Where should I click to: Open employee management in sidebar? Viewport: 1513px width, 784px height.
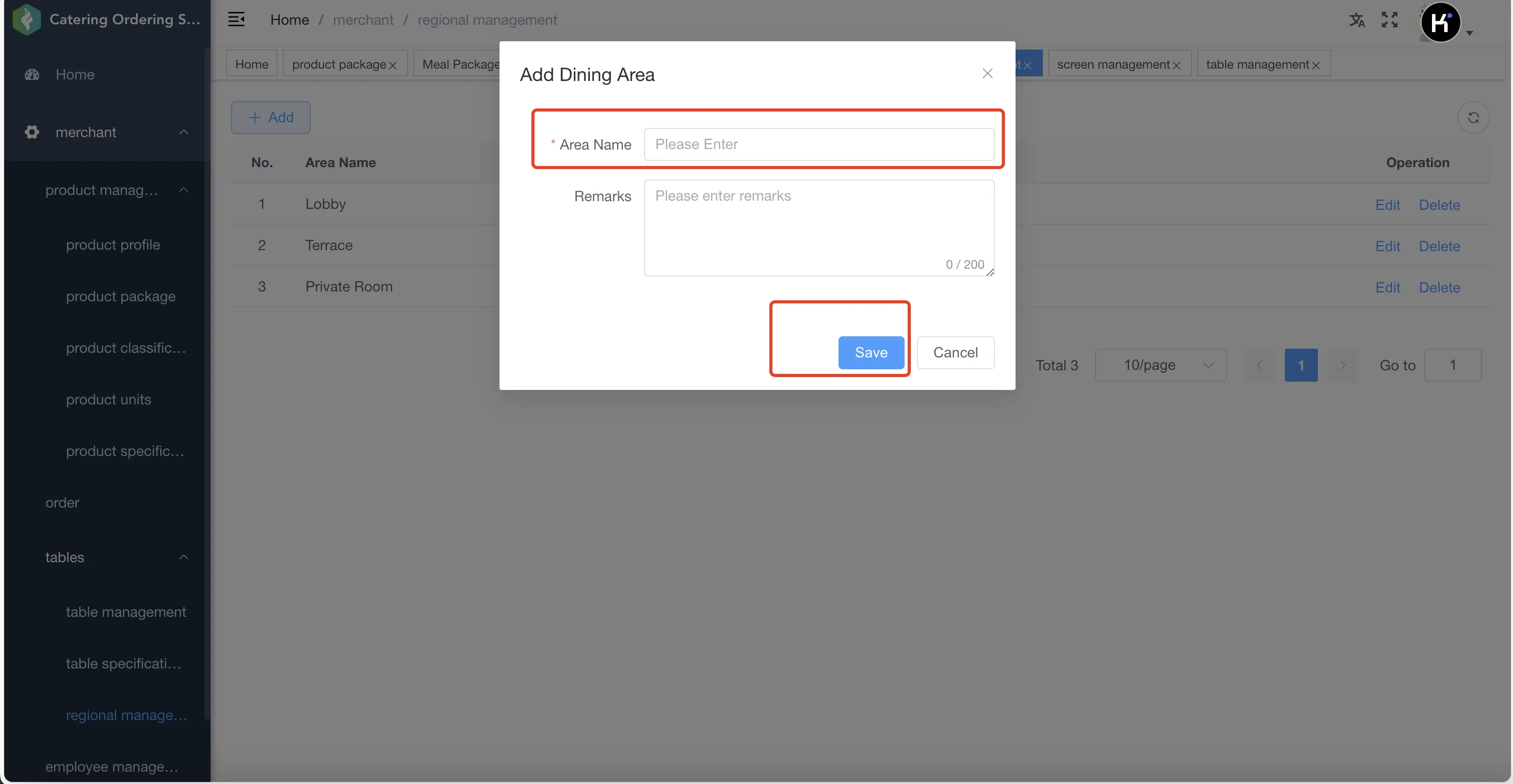(111, 767)
